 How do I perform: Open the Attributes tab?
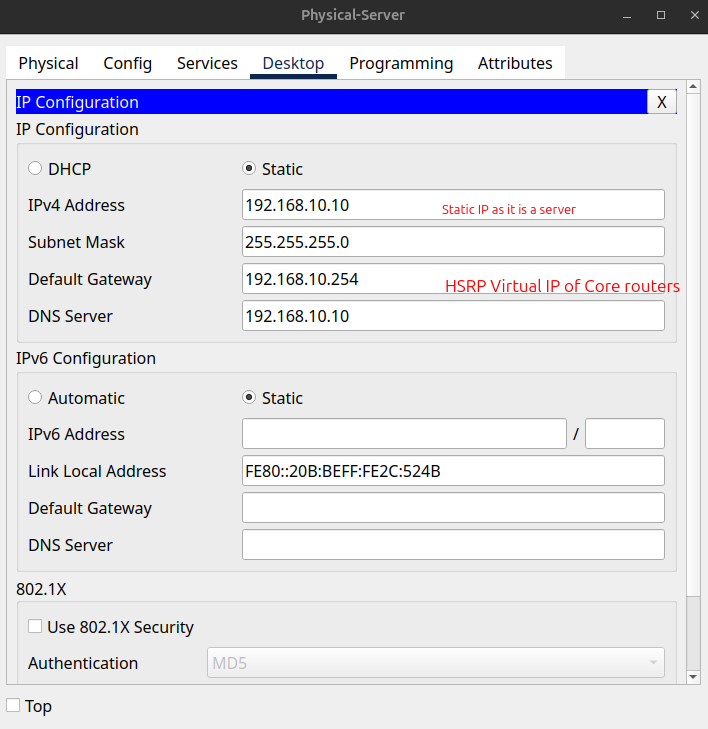[515, 63]
